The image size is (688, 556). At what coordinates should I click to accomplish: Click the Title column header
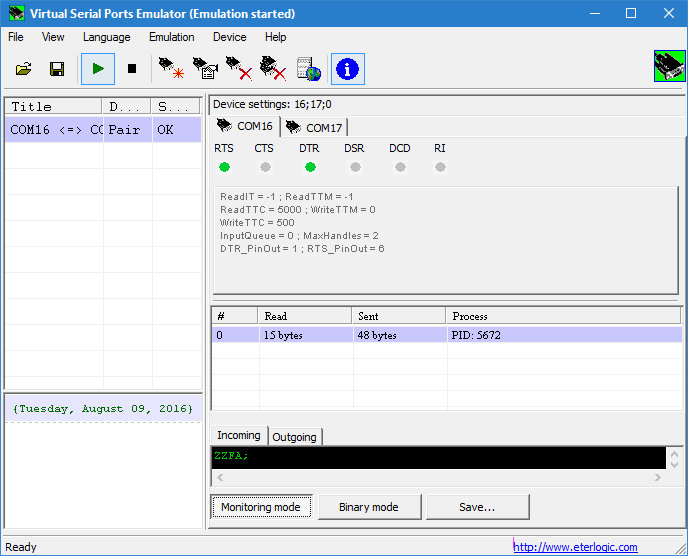tap(54, 107)
